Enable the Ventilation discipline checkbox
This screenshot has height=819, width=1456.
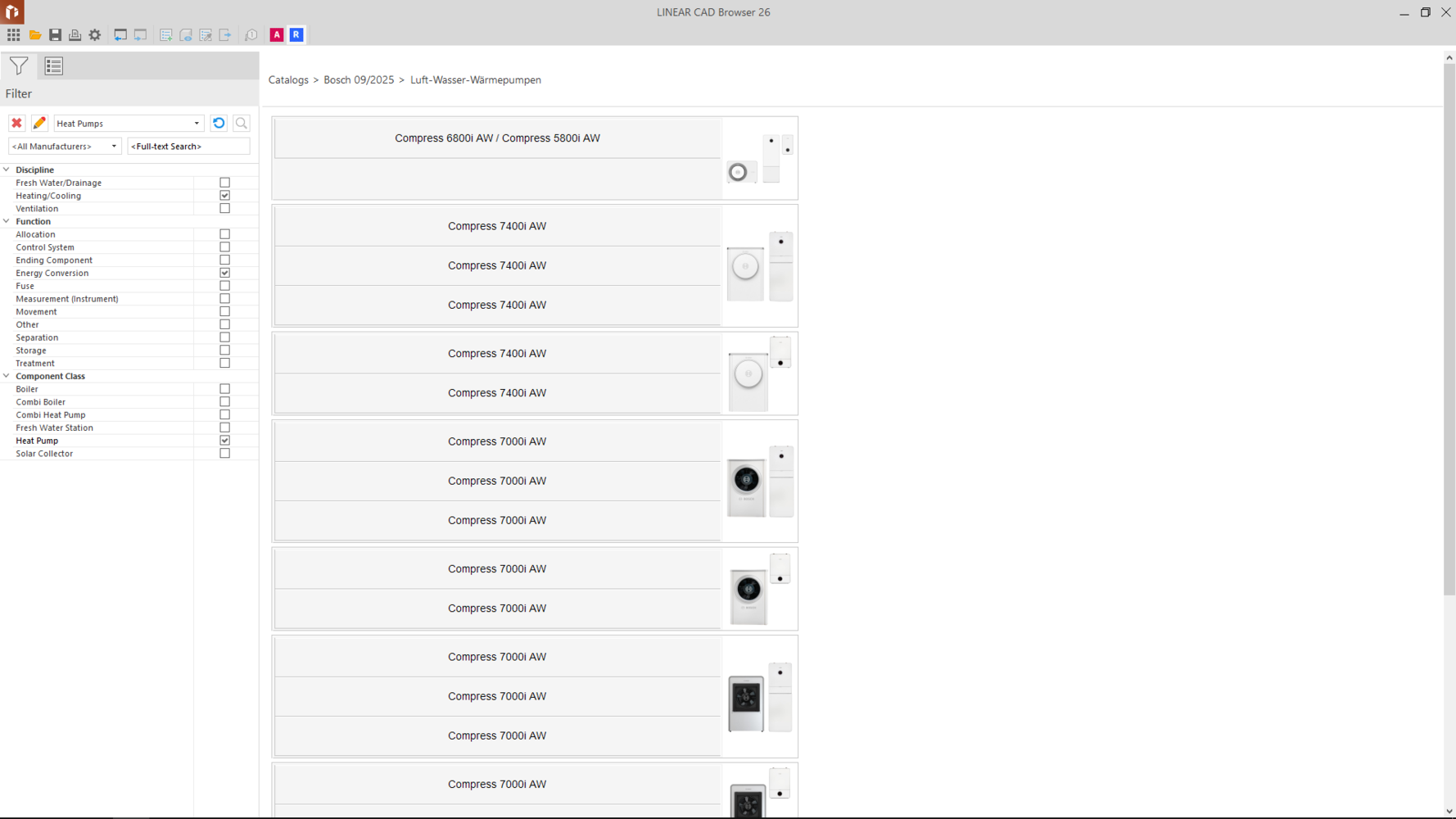pos(225,209)
